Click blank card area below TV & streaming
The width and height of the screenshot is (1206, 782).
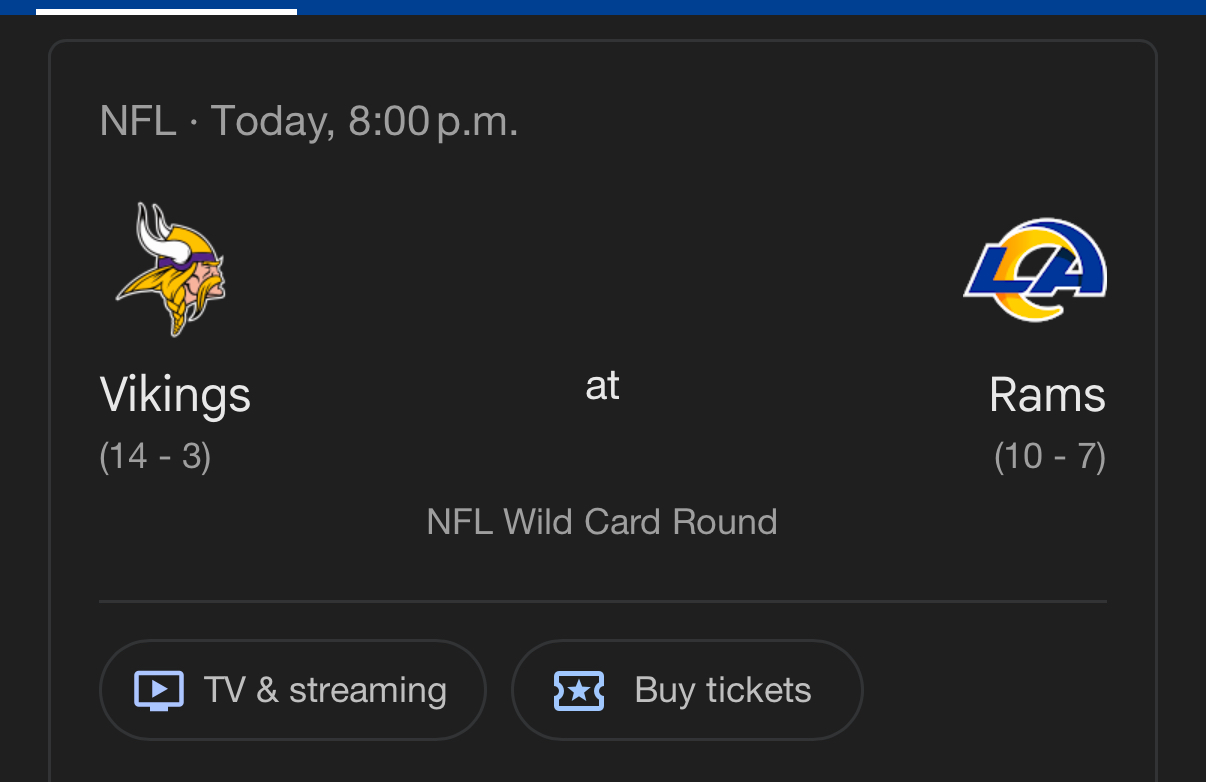pos(292,762)
